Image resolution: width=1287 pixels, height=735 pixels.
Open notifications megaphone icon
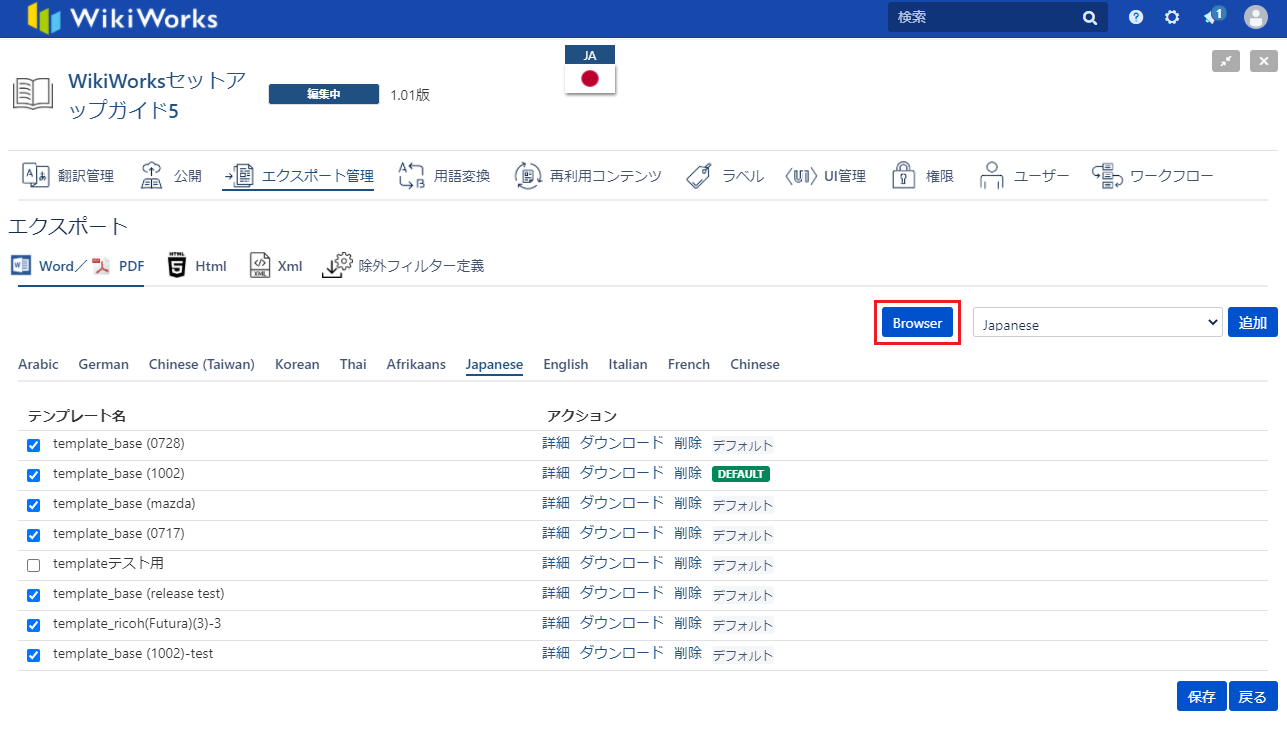pyautogui.click(x=1212, y=17)
